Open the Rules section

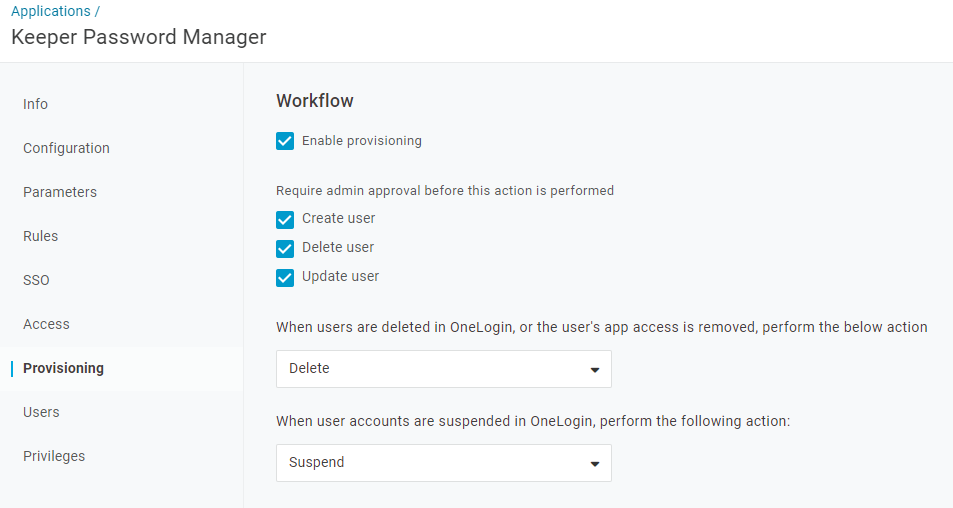point(40,236)
